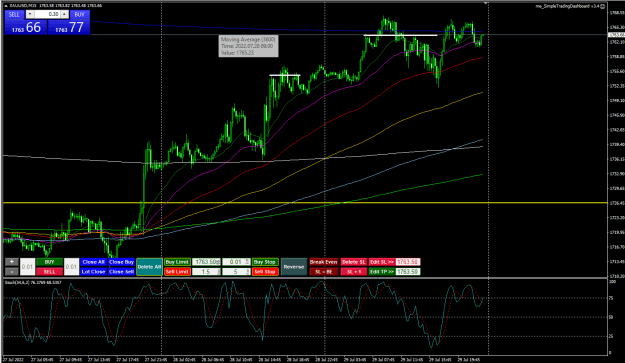Click the Close All button
The image size is (625, 363).
pos(93,262)
